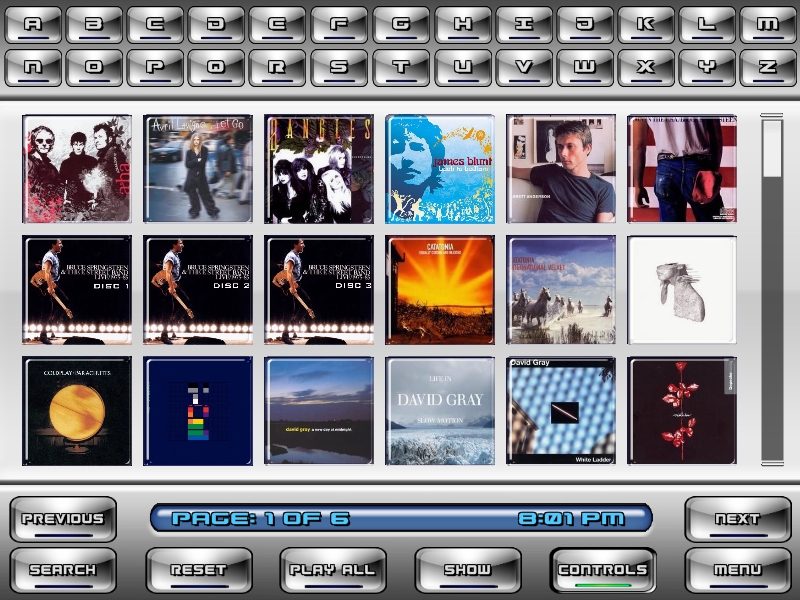Image resolution: width=800 pixels, height=600 pixels.
Task: Select the letter S key
Action: (x=339, y=67)
